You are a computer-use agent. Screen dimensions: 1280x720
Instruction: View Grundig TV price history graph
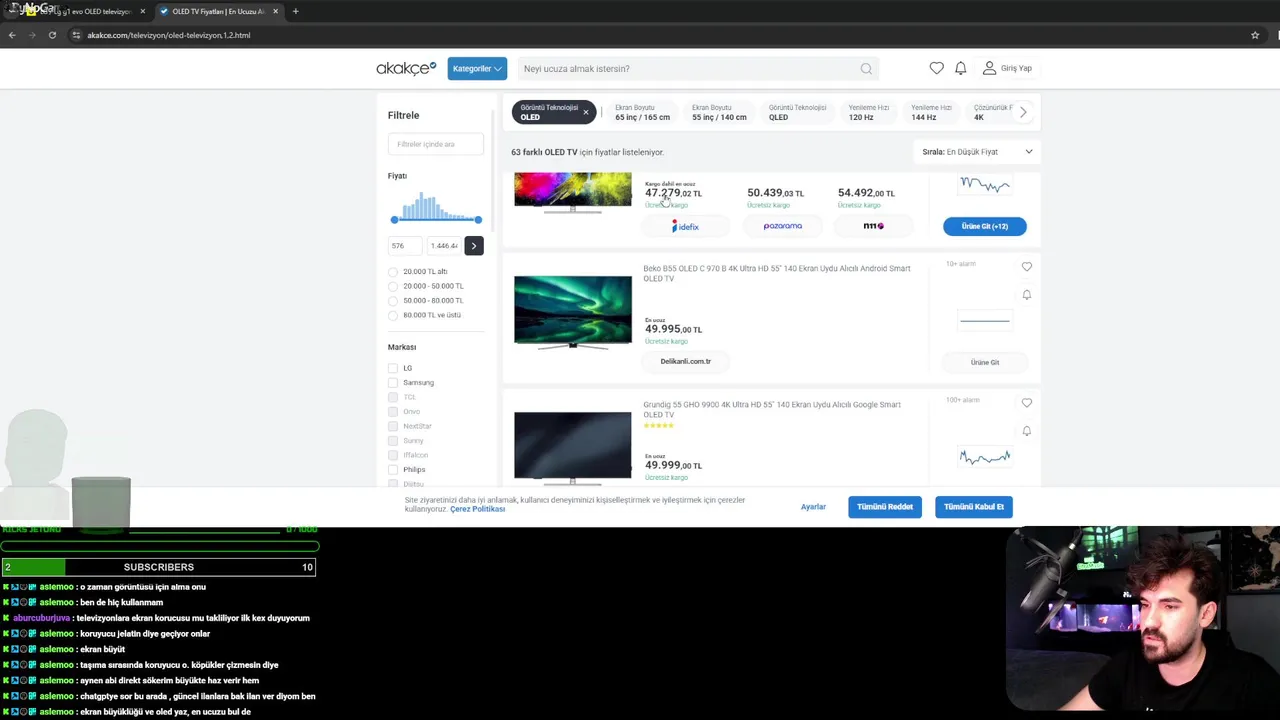985,457
